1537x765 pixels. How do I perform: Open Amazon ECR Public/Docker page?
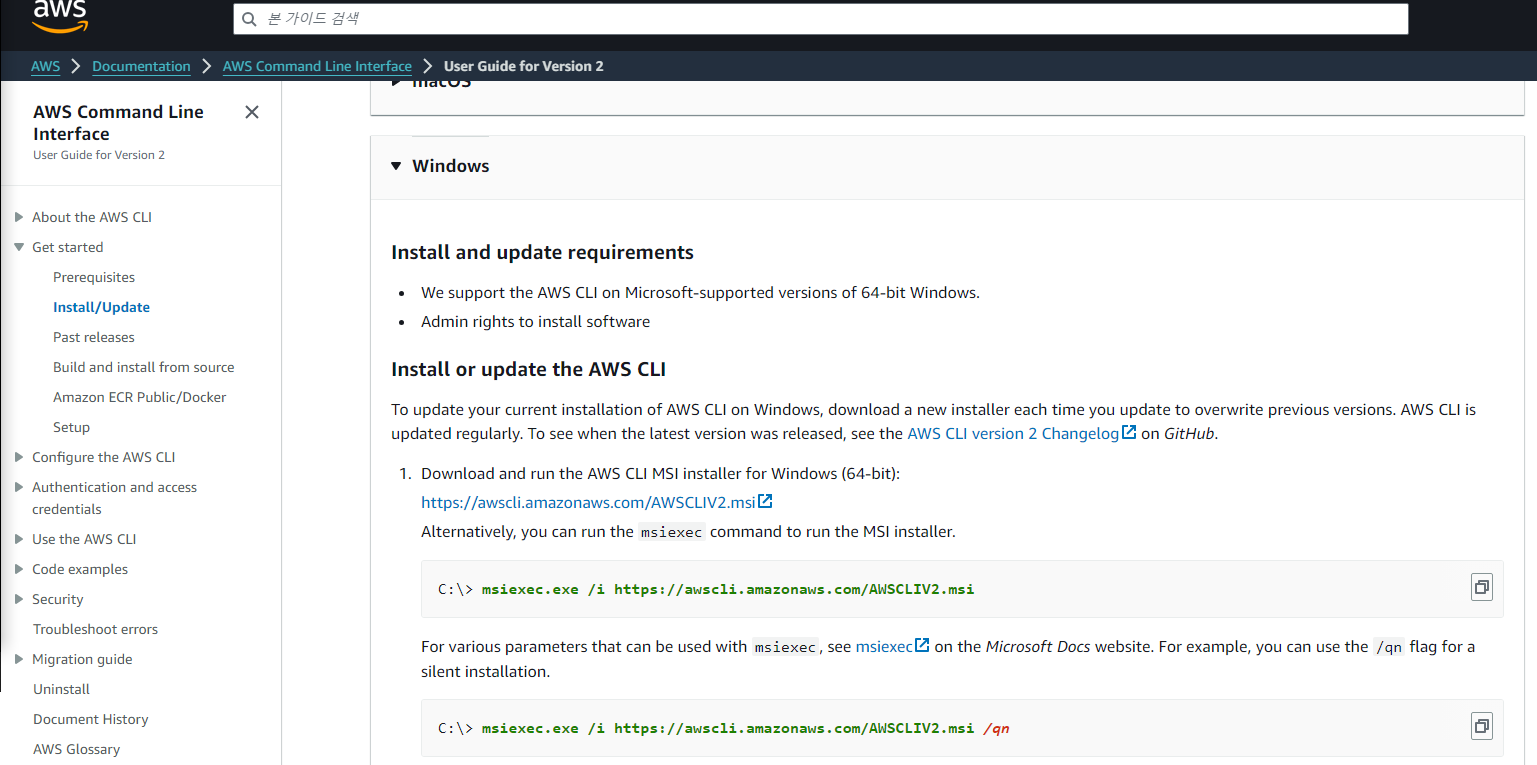coord(140,397)
